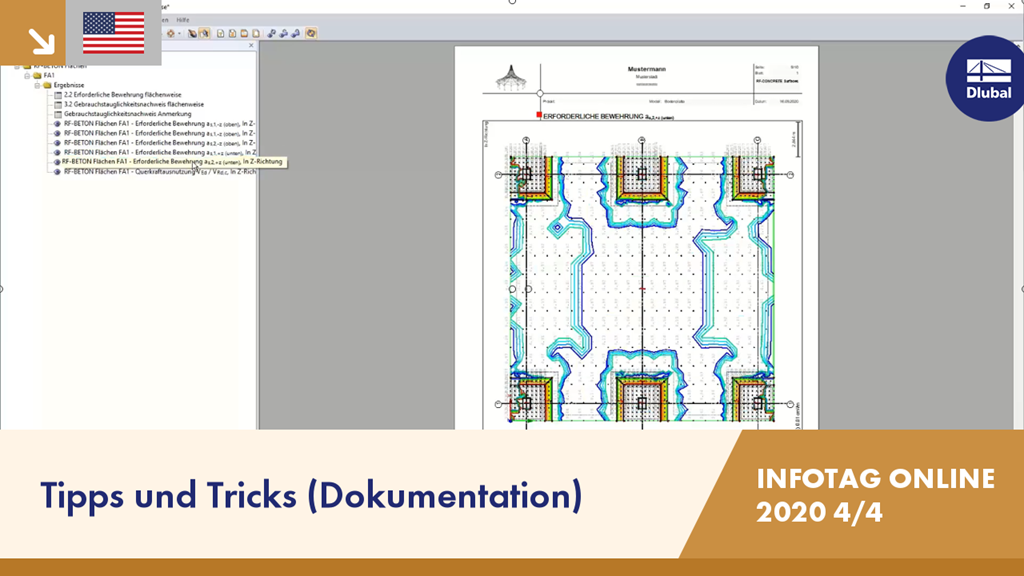Click the dark pen toolbar icon
This screenshot has width=1024, height=576.
click(x=193, y=33)
